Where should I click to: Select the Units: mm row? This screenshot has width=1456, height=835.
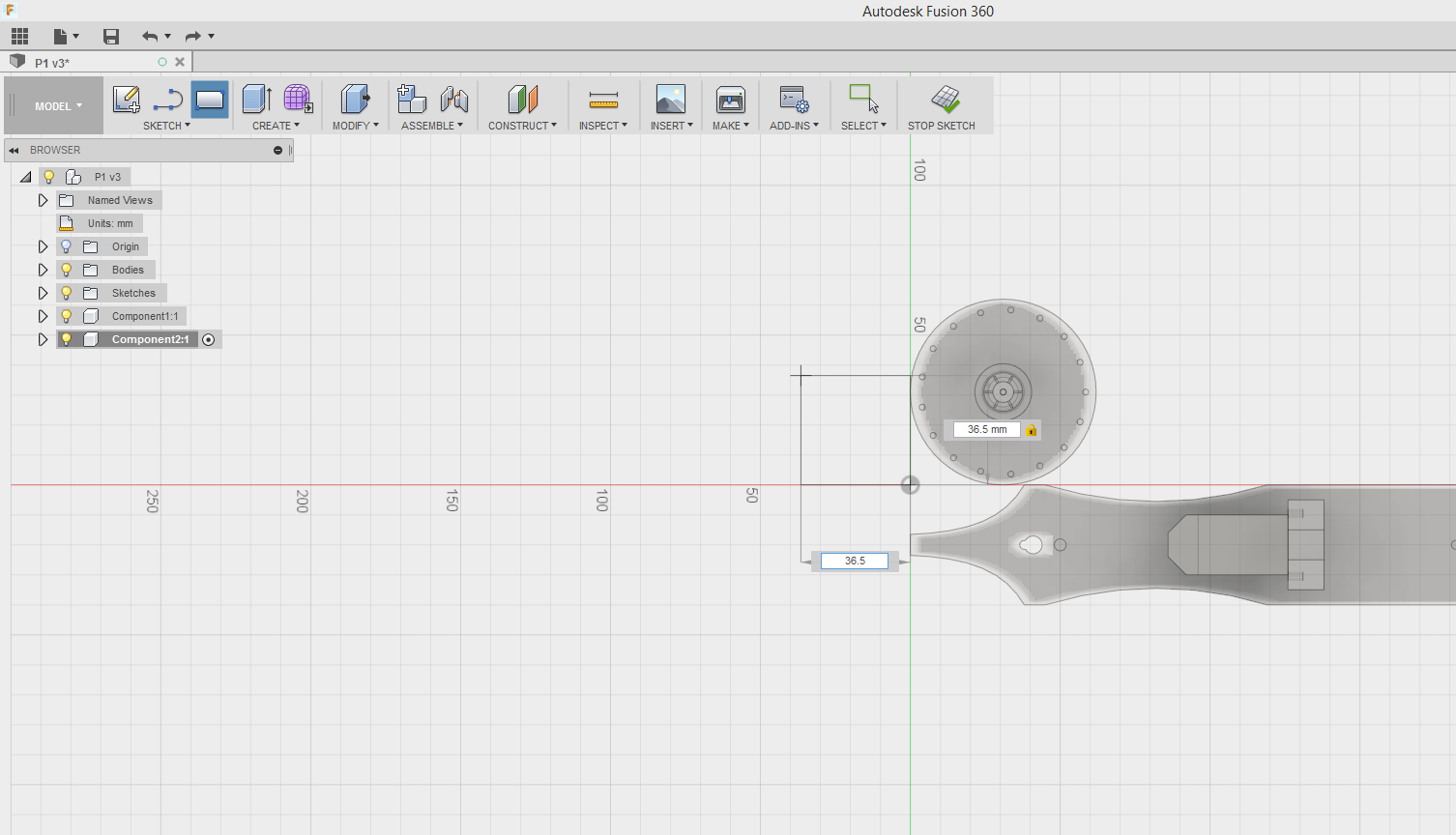(100, 223)
